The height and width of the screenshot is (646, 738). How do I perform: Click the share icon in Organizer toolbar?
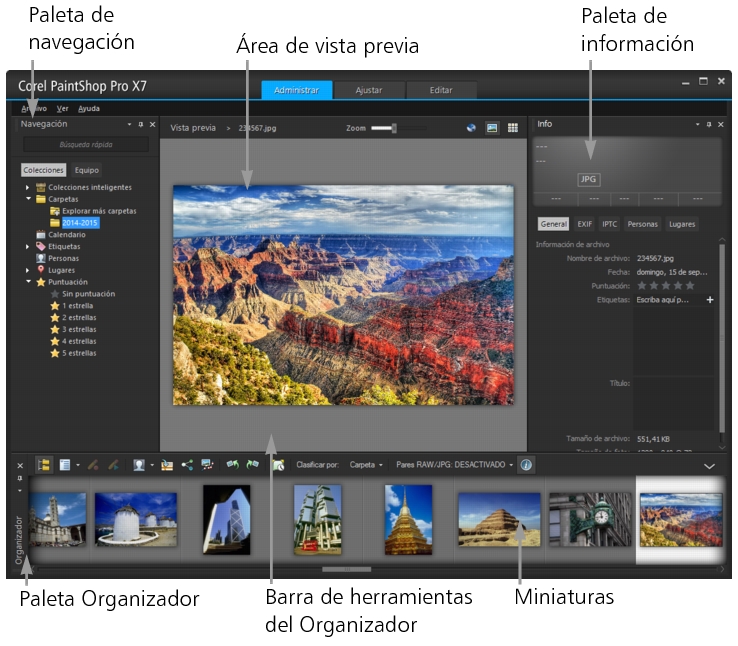click(187, 465)
